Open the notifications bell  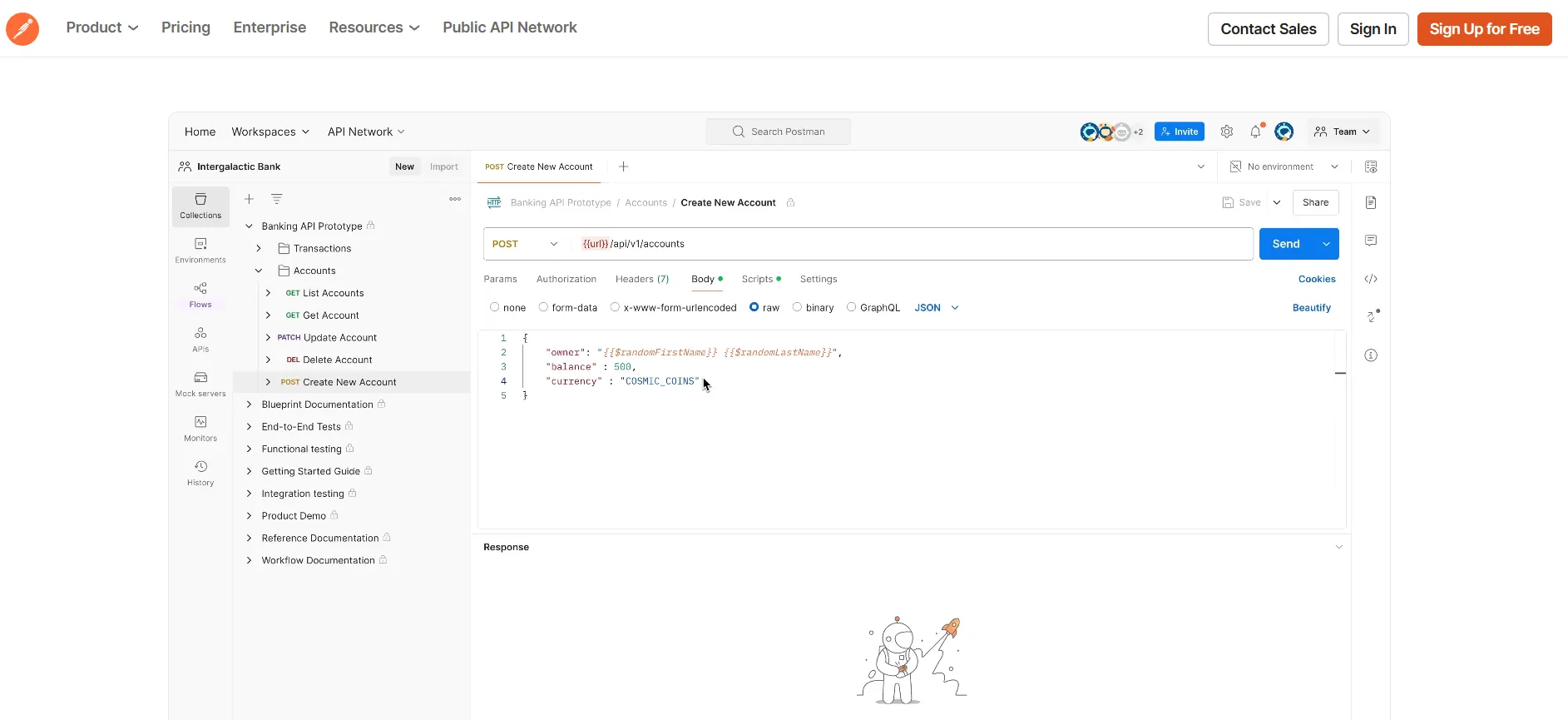pos(1256,132)
